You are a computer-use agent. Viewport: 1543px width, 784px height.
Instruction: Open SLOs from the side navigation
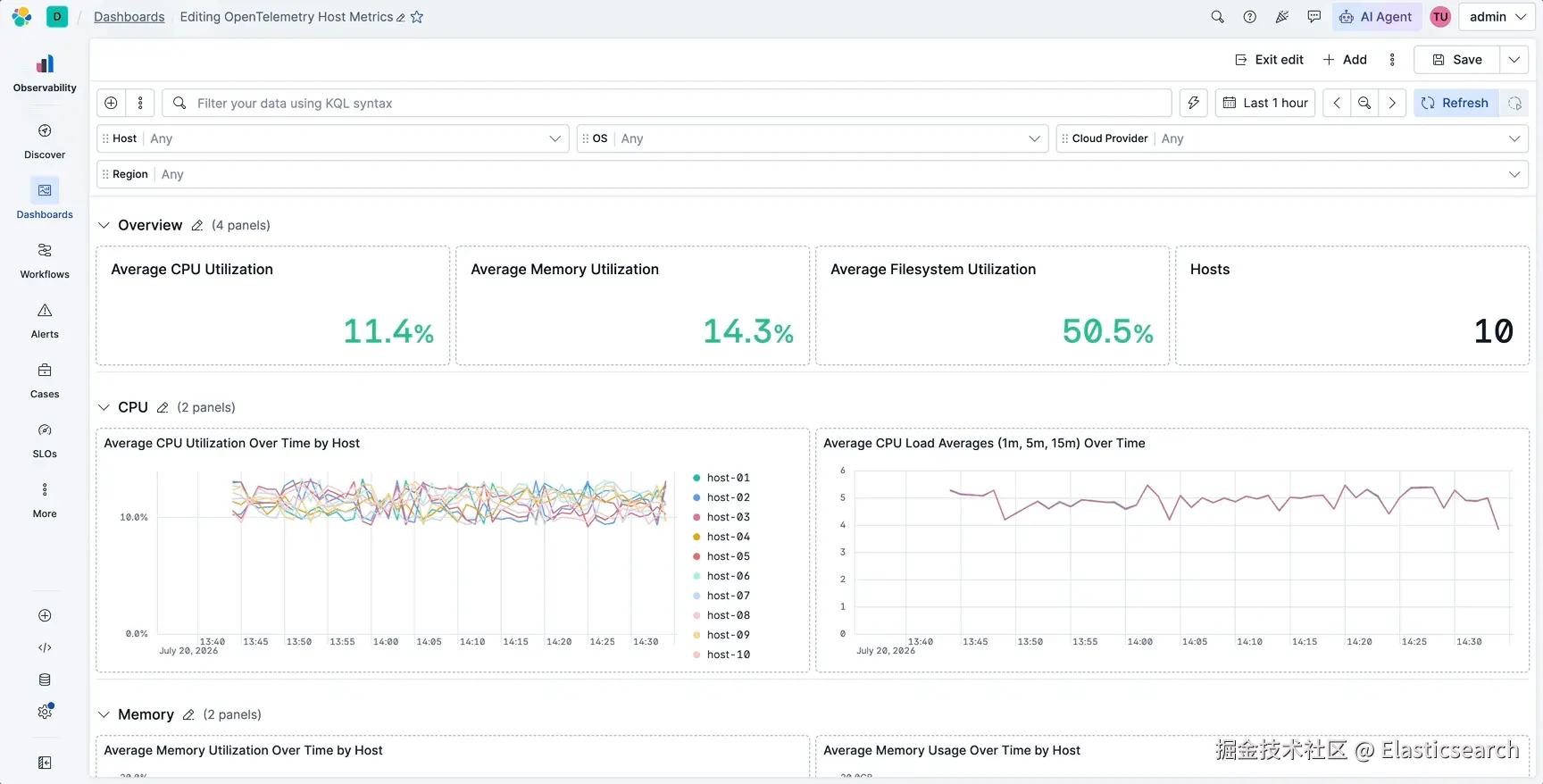[45, 440]
